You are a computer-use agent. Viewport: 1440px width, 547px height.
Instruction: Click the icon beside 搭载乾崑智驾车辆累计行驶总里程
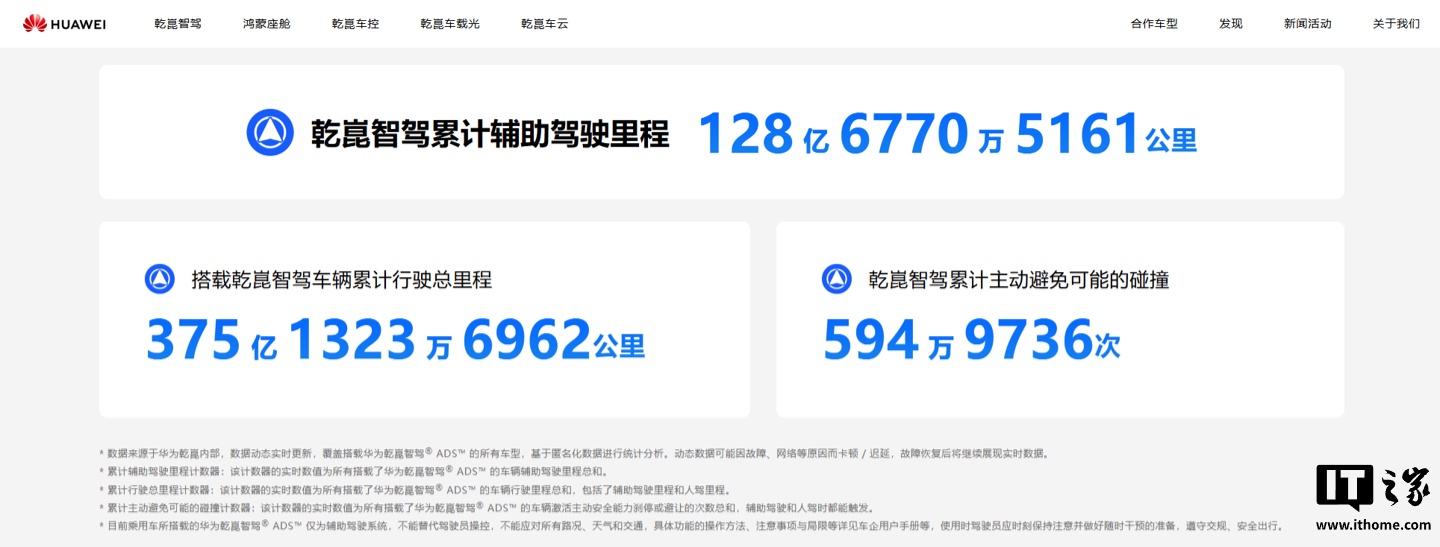(160, 279)
